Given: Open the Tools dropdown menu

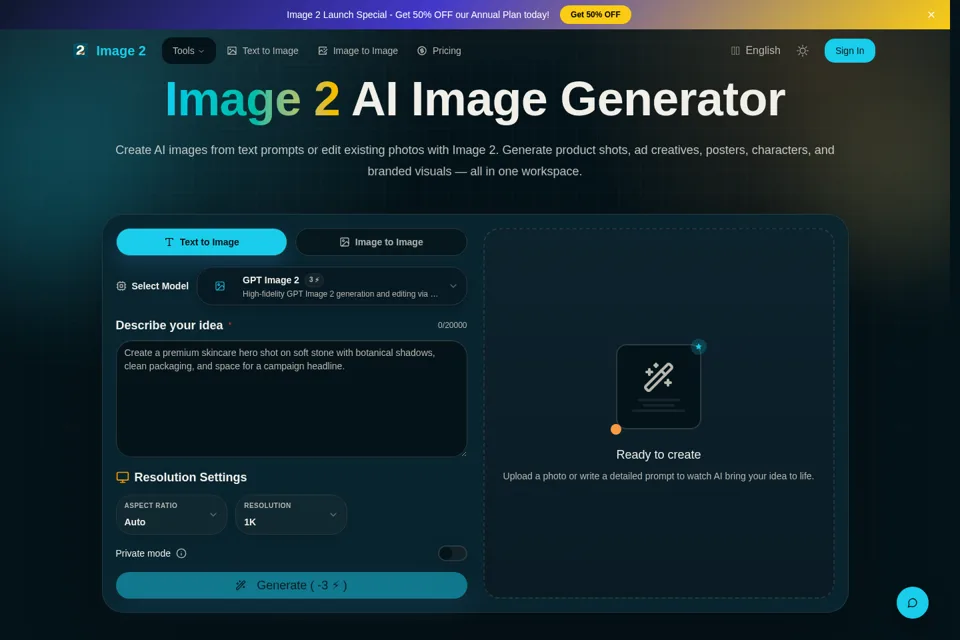Looking at the screenshot, I should click(189, 51).
